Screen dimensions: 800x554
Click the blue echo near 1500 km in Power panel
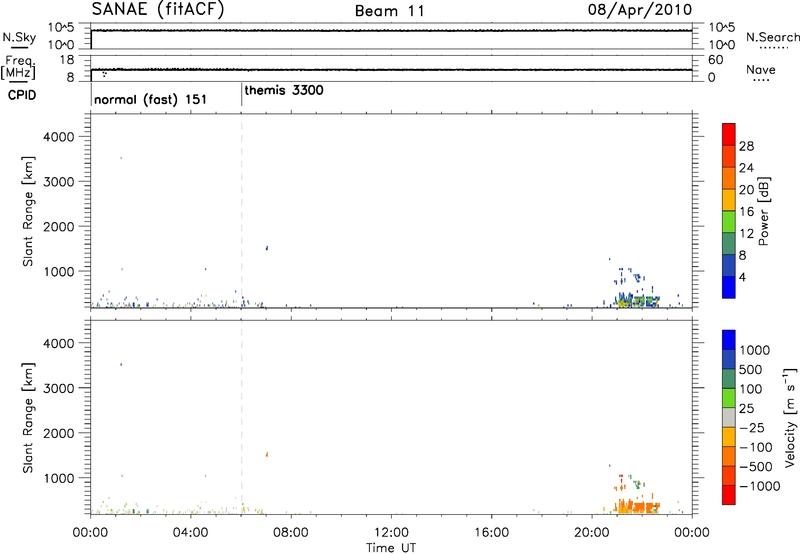pos(267,248)
